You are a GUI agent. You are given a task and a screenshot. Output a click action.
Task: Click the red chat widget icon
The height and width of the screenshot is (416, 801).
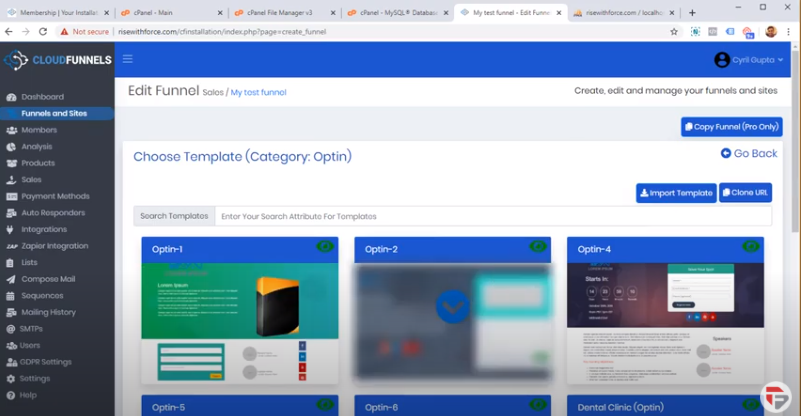coord(775,395)
